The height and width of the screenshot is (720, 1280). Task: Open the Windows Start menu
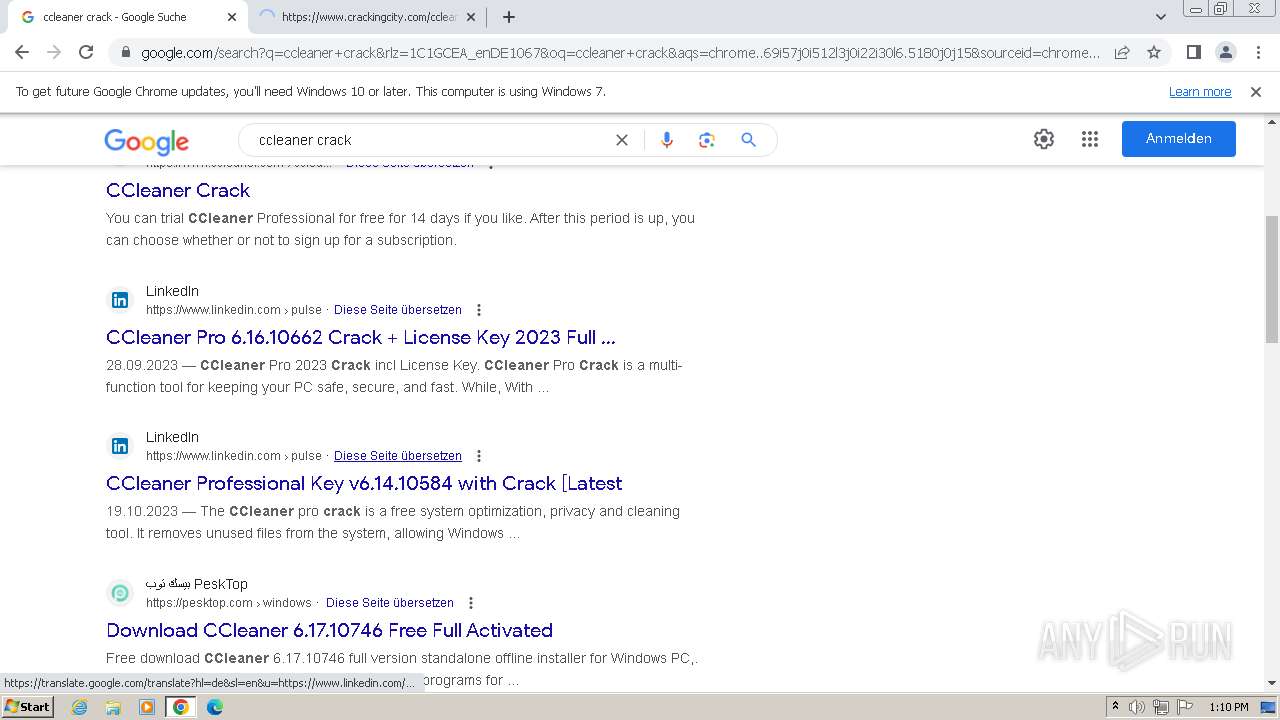(28, 706)
